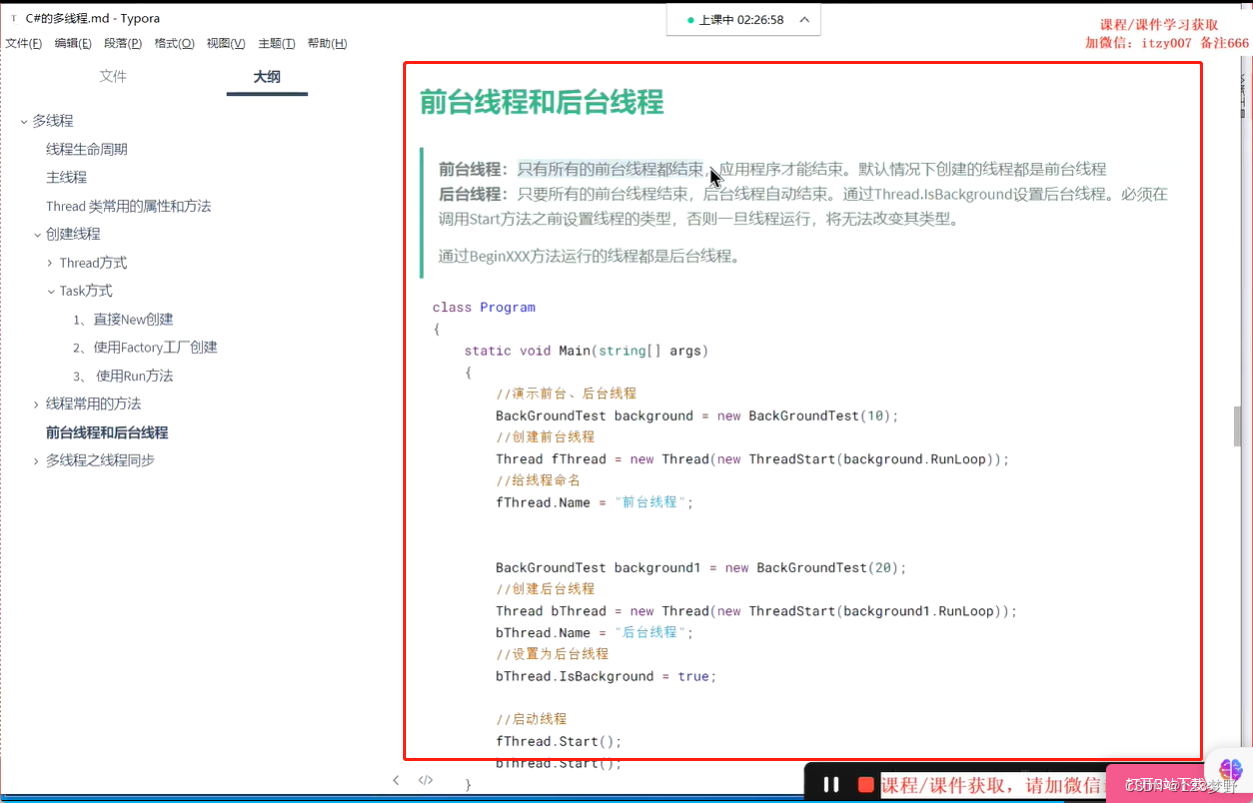Click the 前台线程和后台线程 document heading
The width and height of the screenshot is (1253, 803).
(541, 102)
